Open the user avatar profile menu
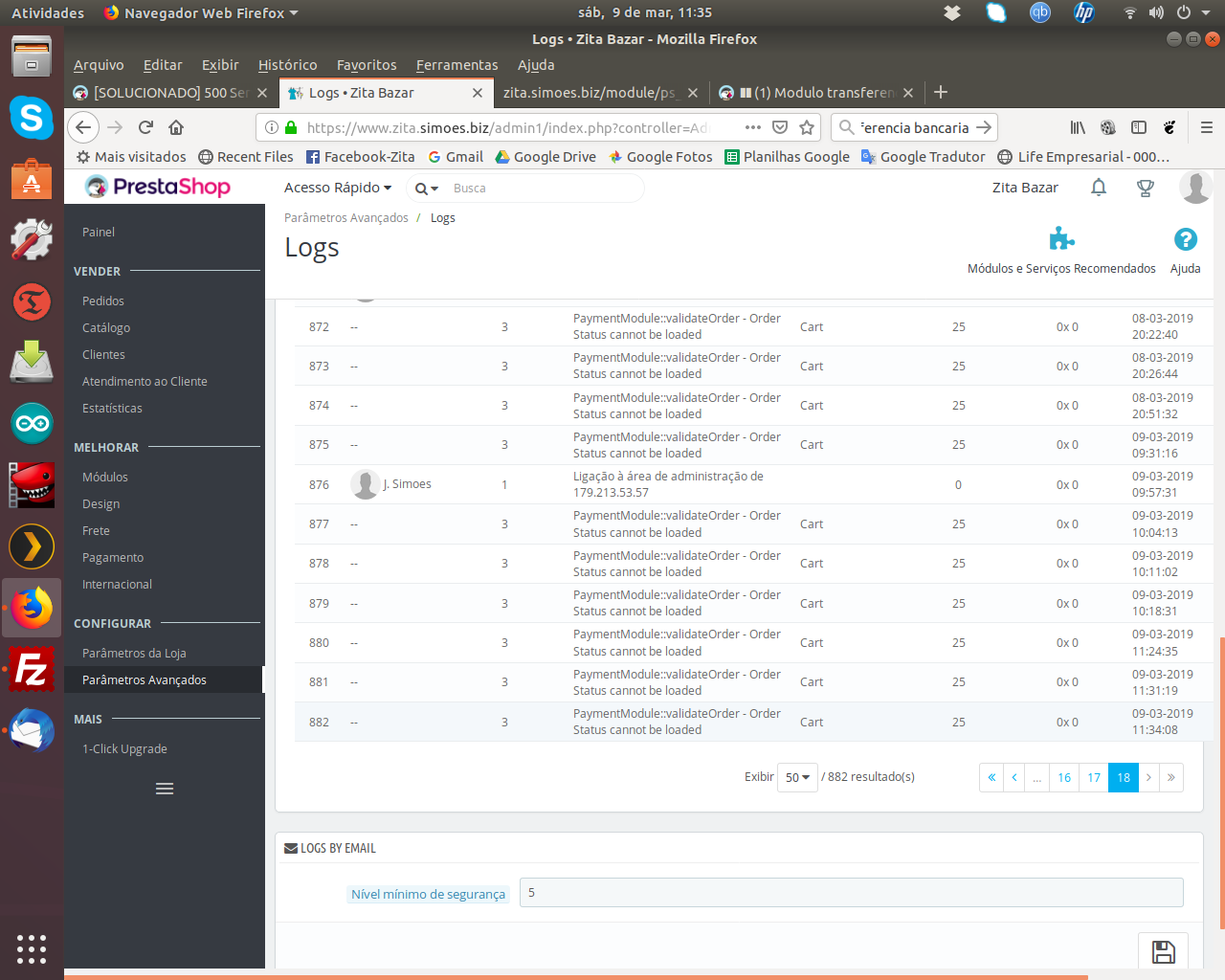Screen dimensions: 1225x980 click(x=1195, y=188)
